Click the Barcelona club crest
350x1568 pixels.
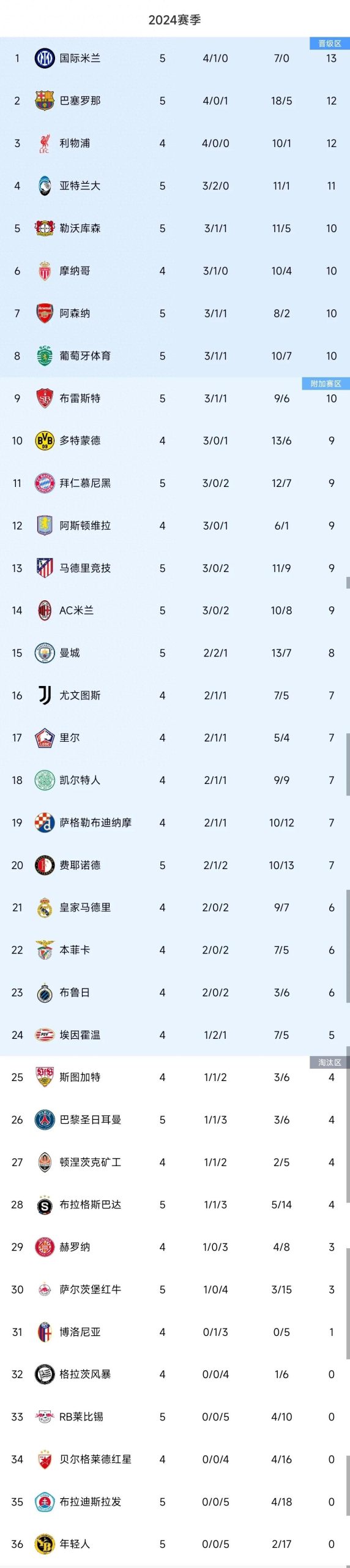(x=44, y=100)
